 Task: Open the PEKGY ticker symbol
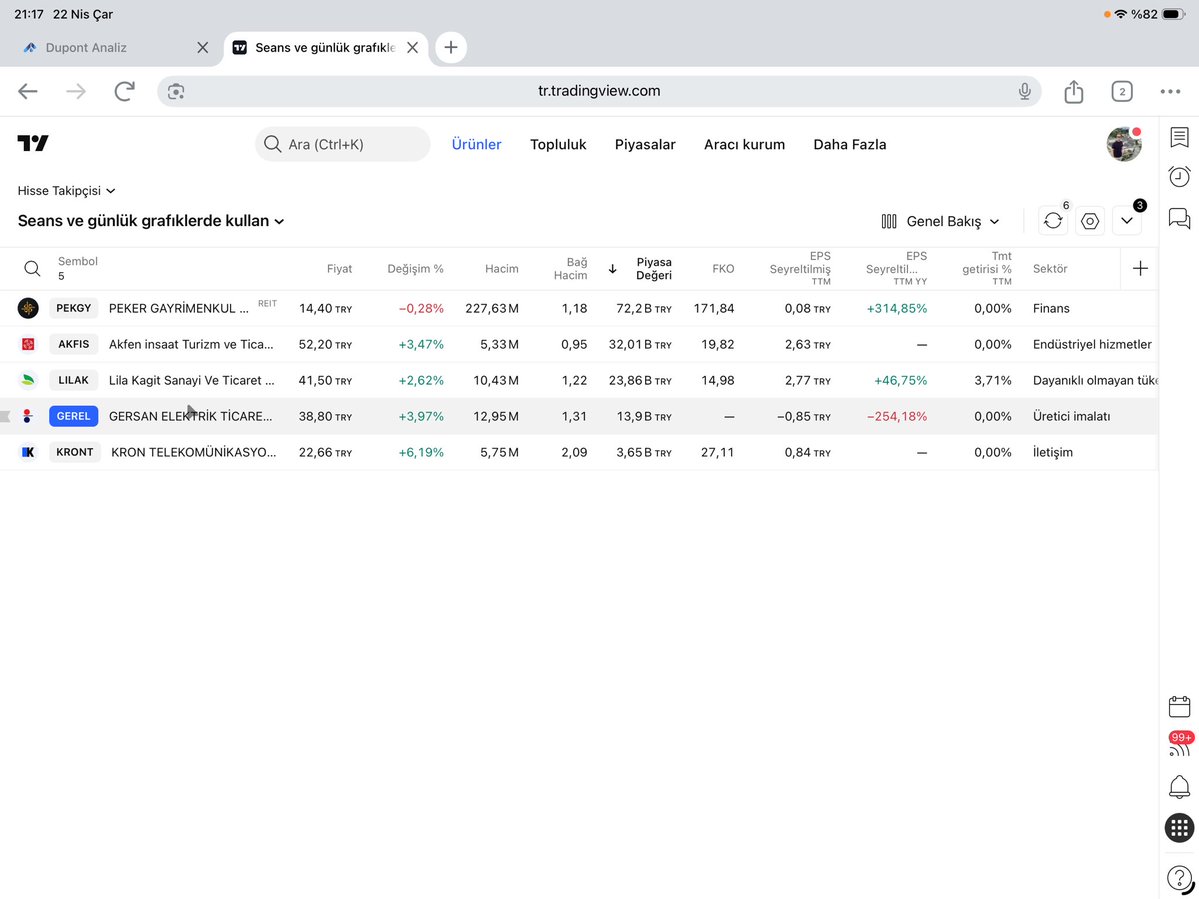(73, 308)
